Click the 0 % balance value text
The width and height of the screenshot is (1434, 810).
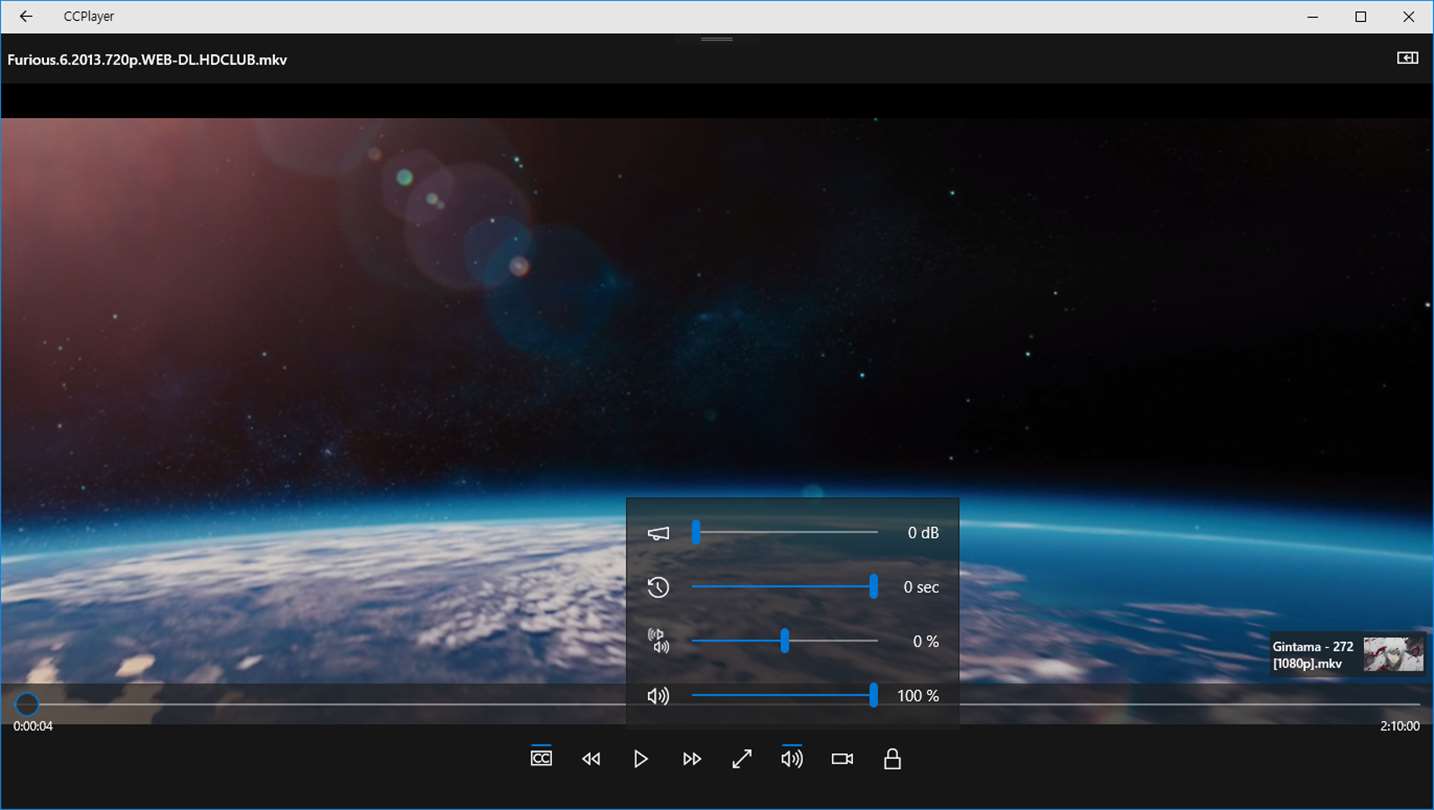click(x=926, y=641)
